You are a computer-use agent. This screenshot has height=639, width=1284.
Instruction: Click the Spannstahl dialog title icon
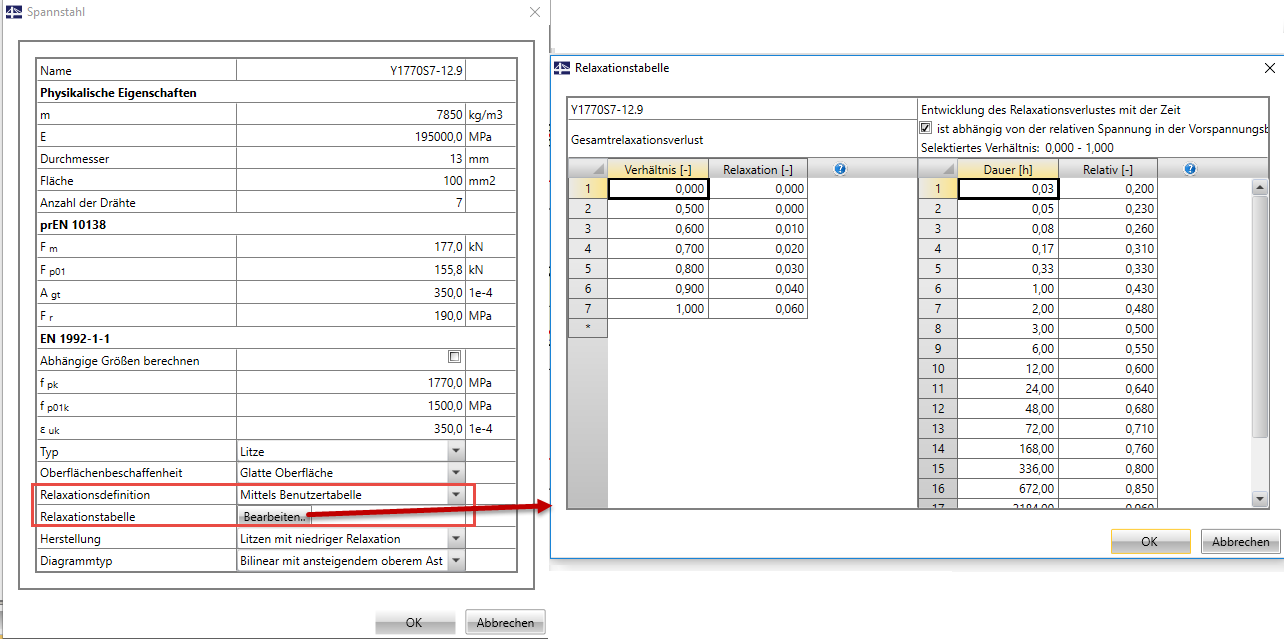(x=13, y=12)
